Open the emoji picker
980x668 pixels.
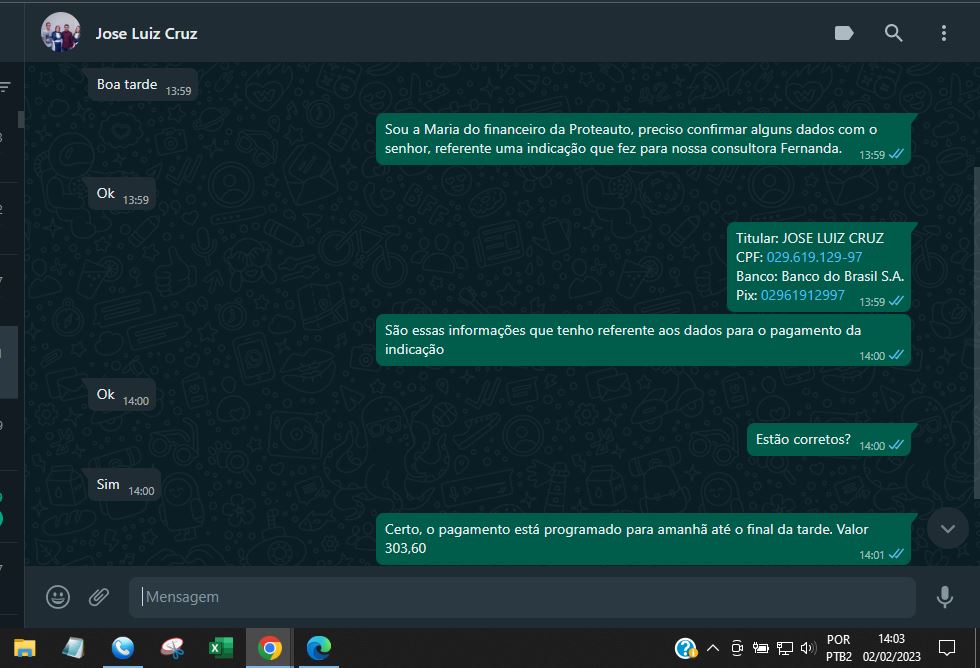click(58, 597)
